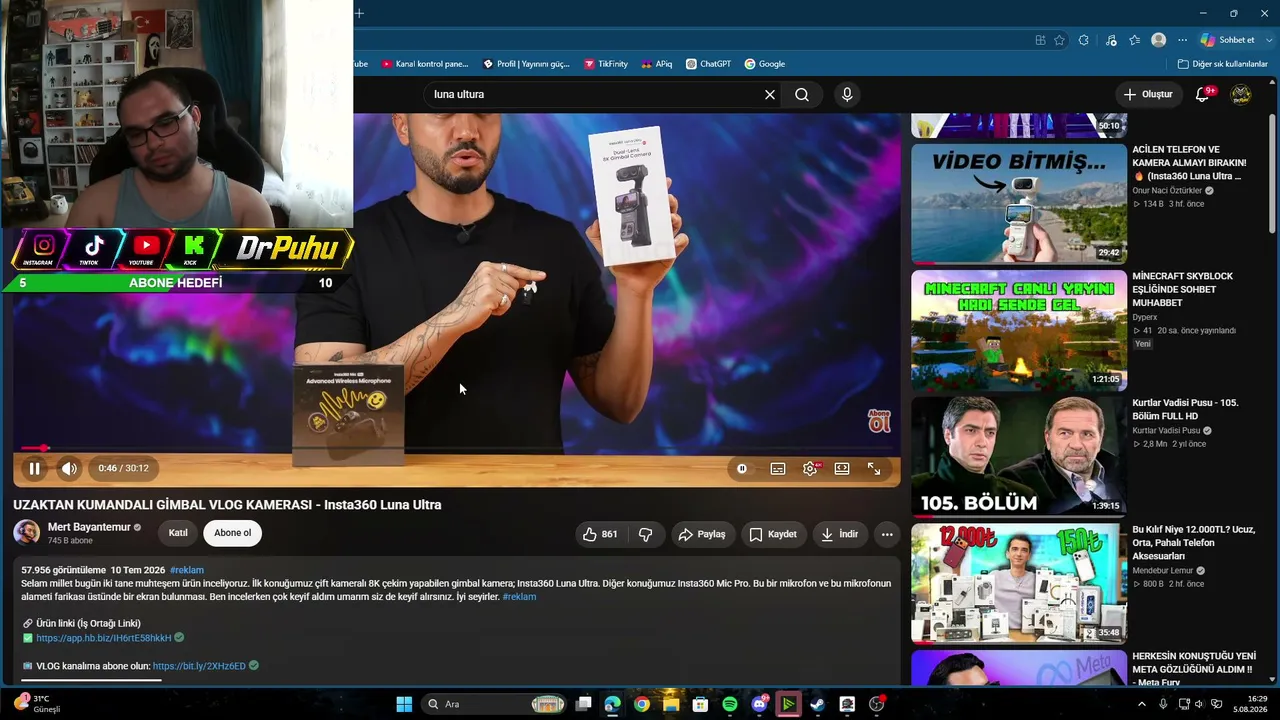Open the Mert Bayantemur channel name
The image size is (1280, 720).
pos(89,527)
